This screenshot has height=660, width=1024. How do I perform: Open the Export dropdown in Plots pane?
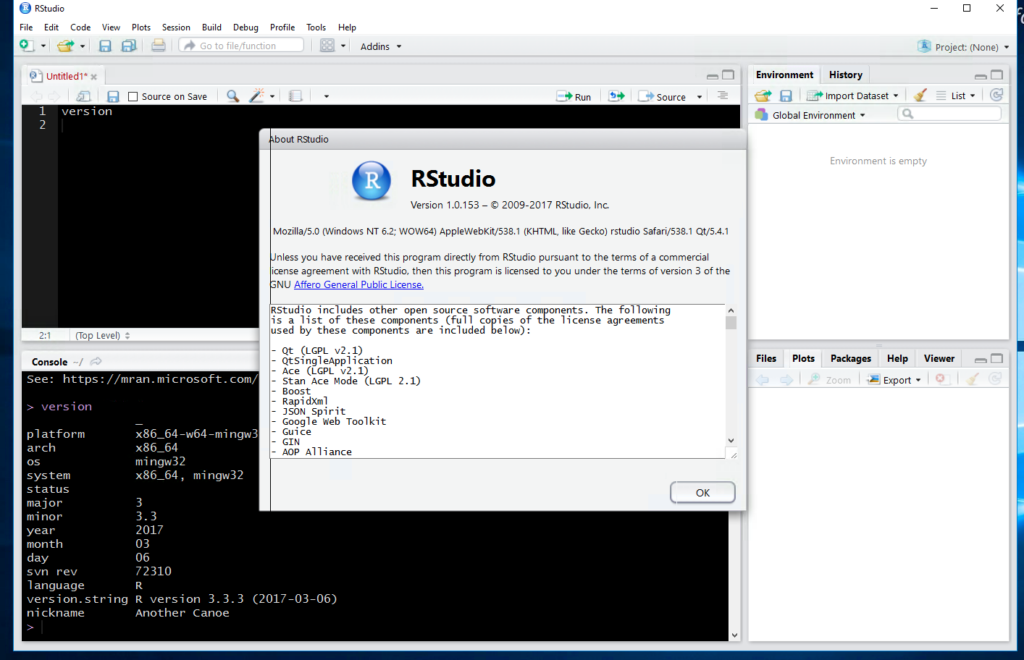pos(894,379)
